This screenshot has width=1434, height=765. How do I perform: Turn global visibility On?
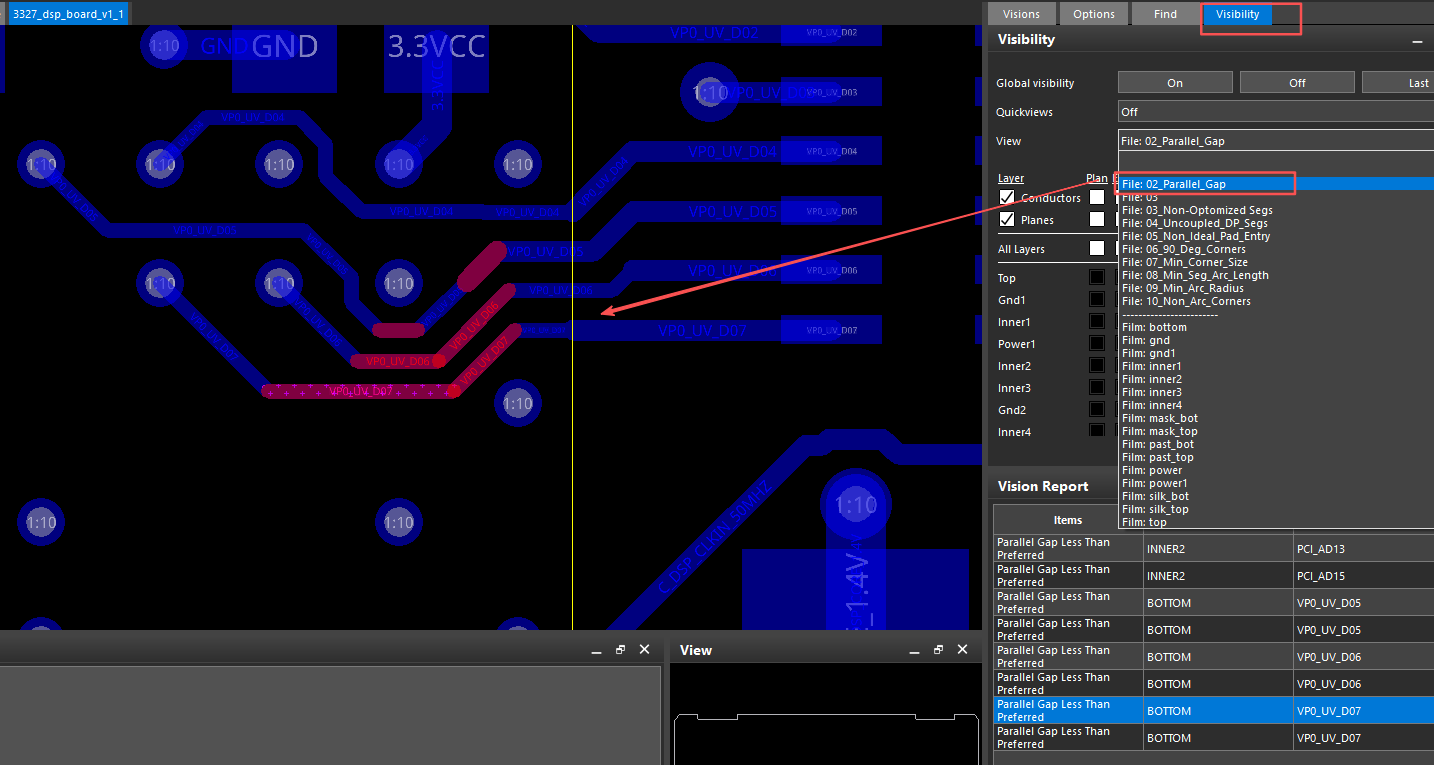1175,83
